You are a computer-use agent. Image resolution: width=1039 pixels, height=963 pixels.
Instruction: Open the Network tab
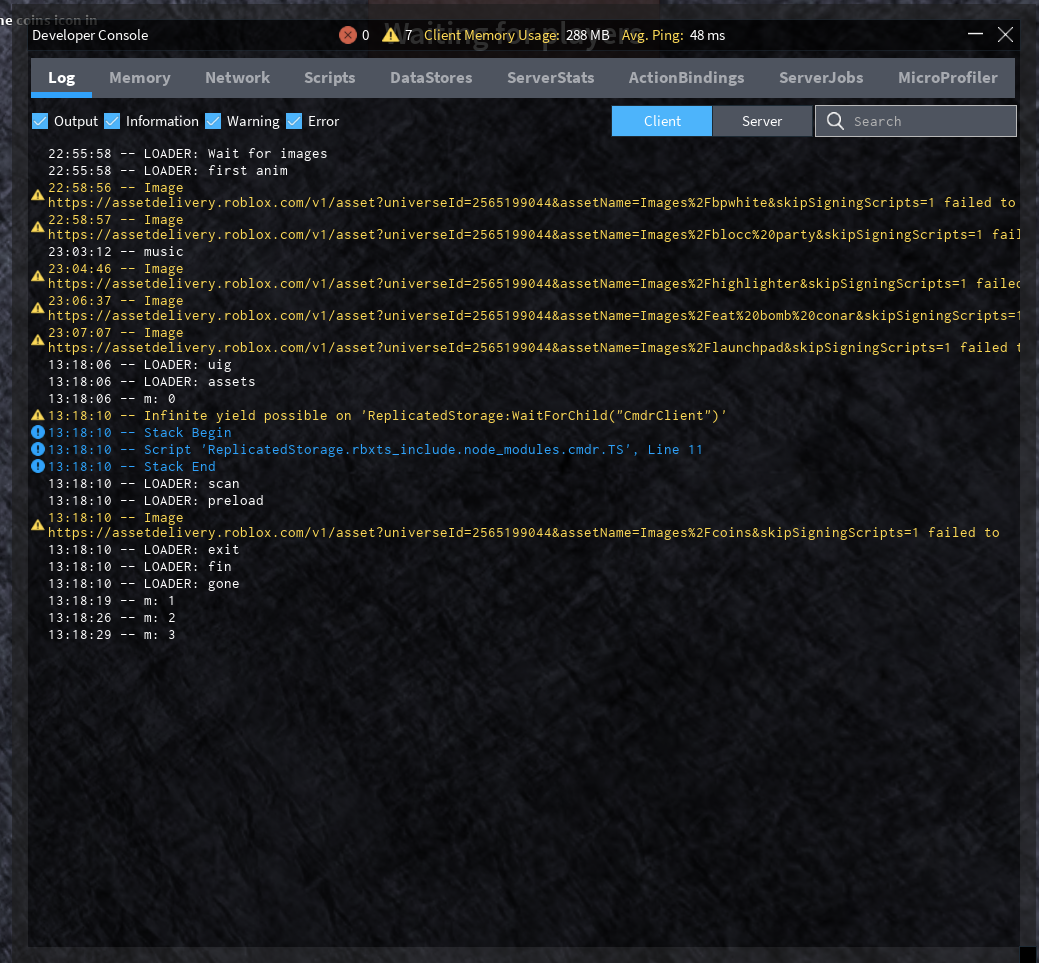pos(237,78)
